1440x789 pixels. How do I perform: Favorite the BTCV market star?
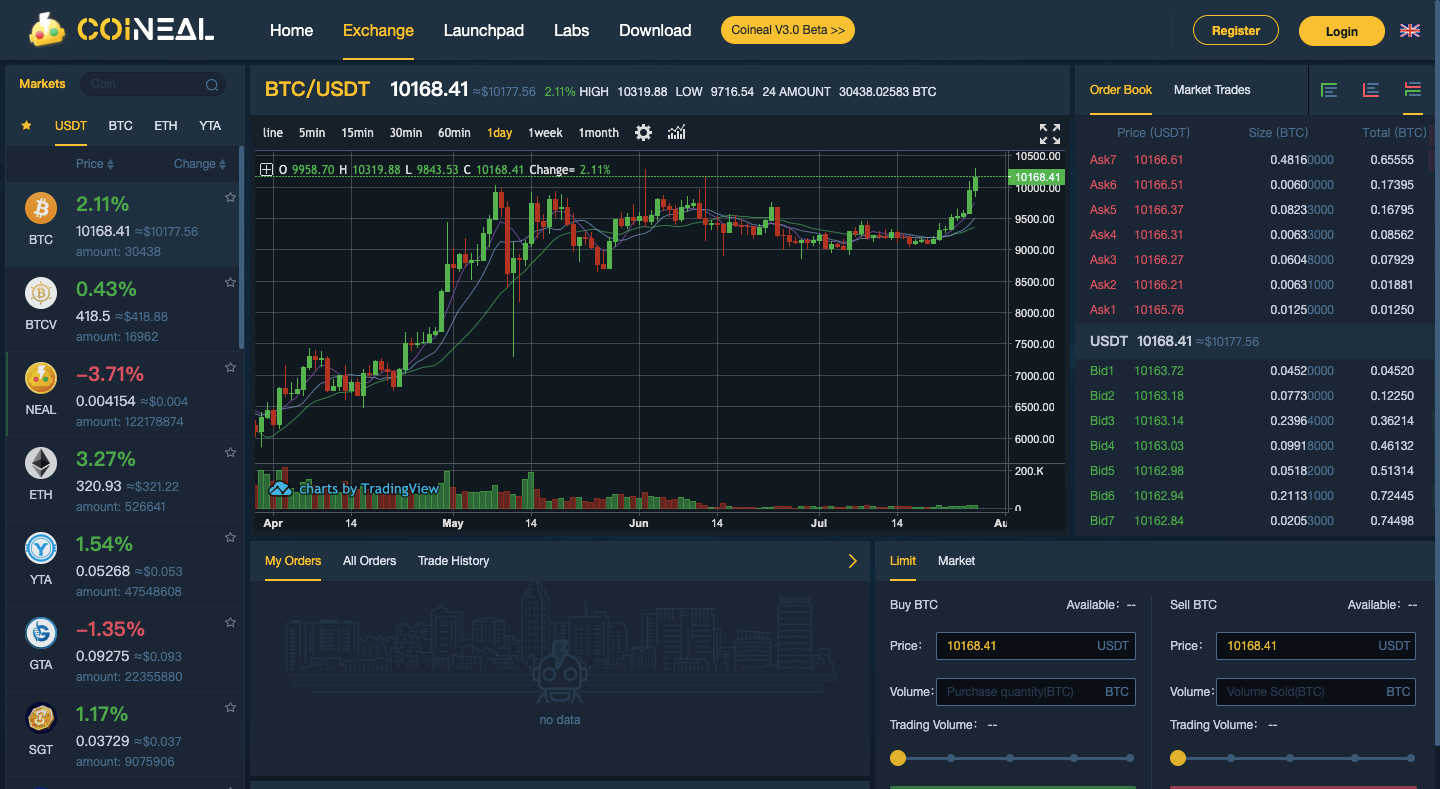[x=230, y=283]
